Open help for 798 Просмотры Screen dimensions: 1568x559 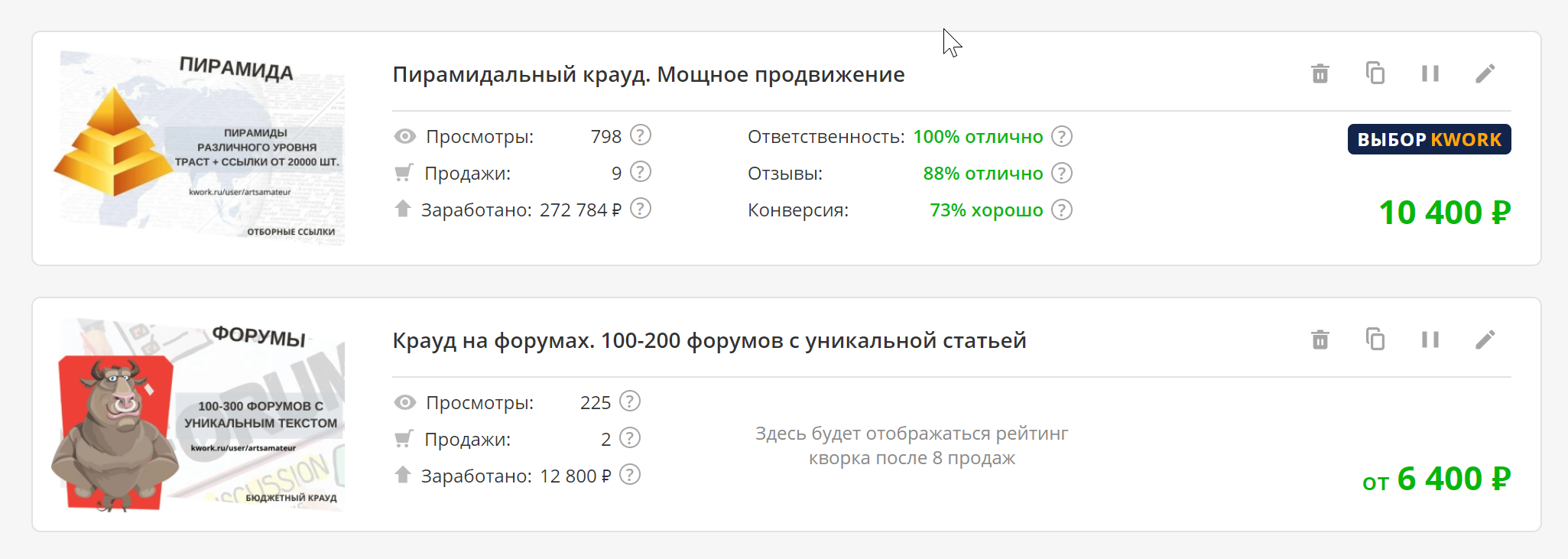pos(641,135)
